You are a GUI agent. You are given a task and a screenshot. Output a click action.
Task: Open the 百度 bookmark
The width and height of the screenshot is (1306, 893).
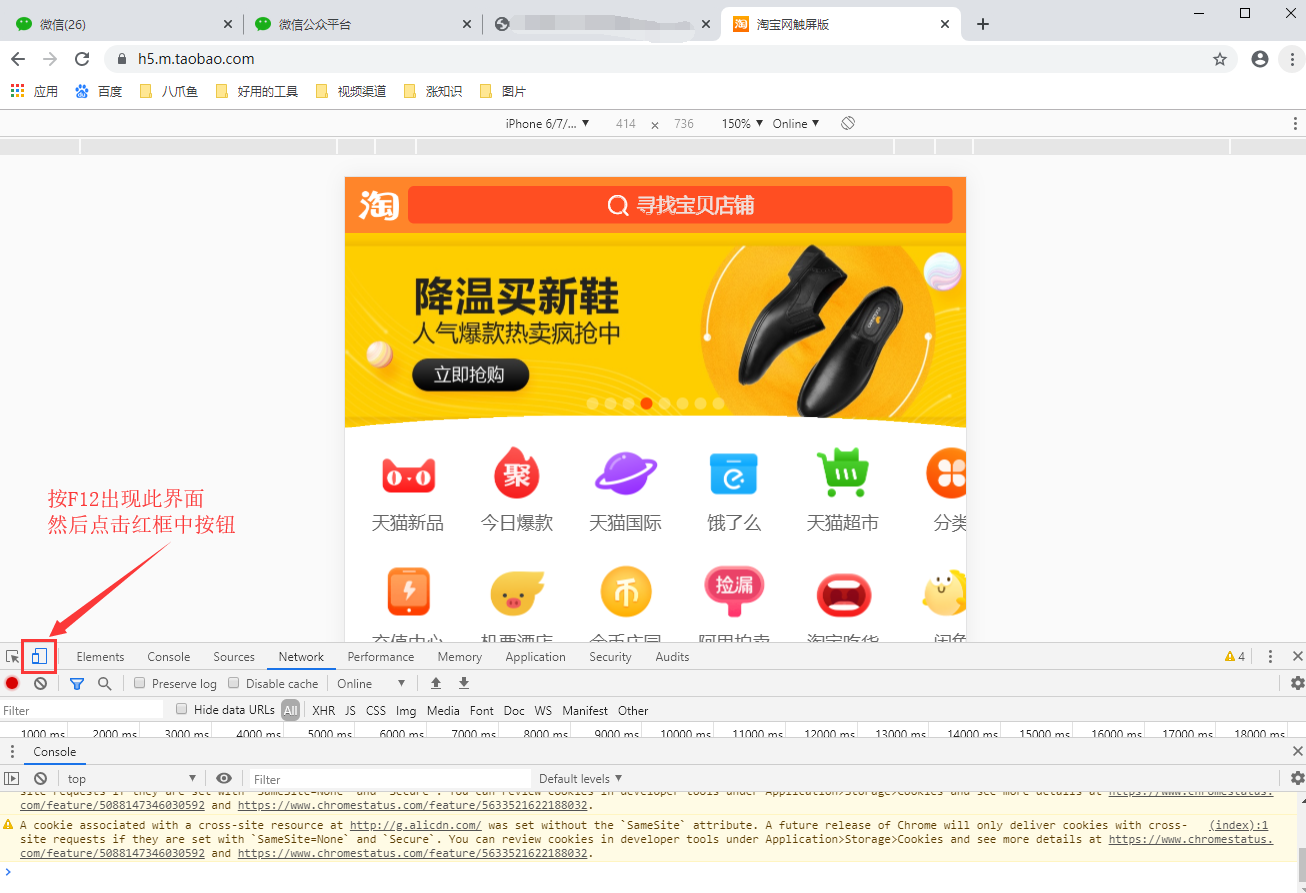(99, 91)
